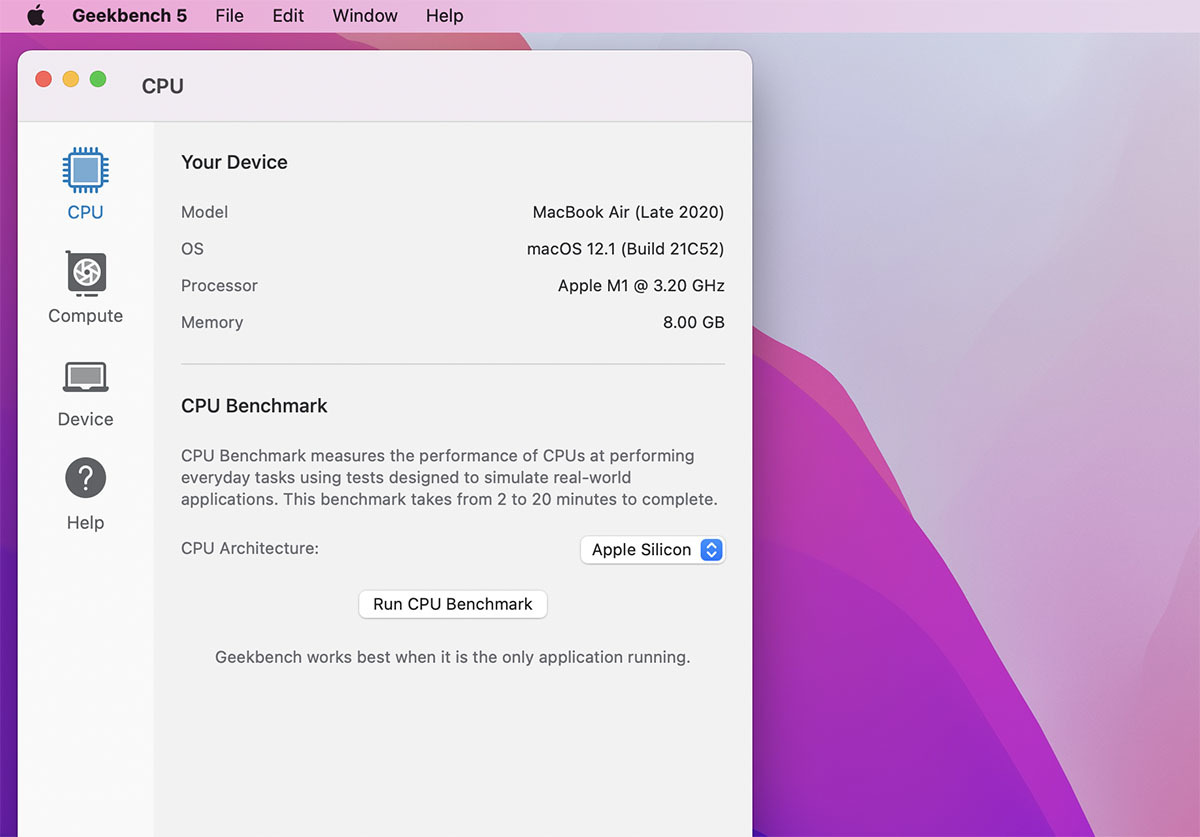Minimize the window using yellow button
Viewport: 1200px width, 837px height.
pyautogui.click(x=71, y=79)
